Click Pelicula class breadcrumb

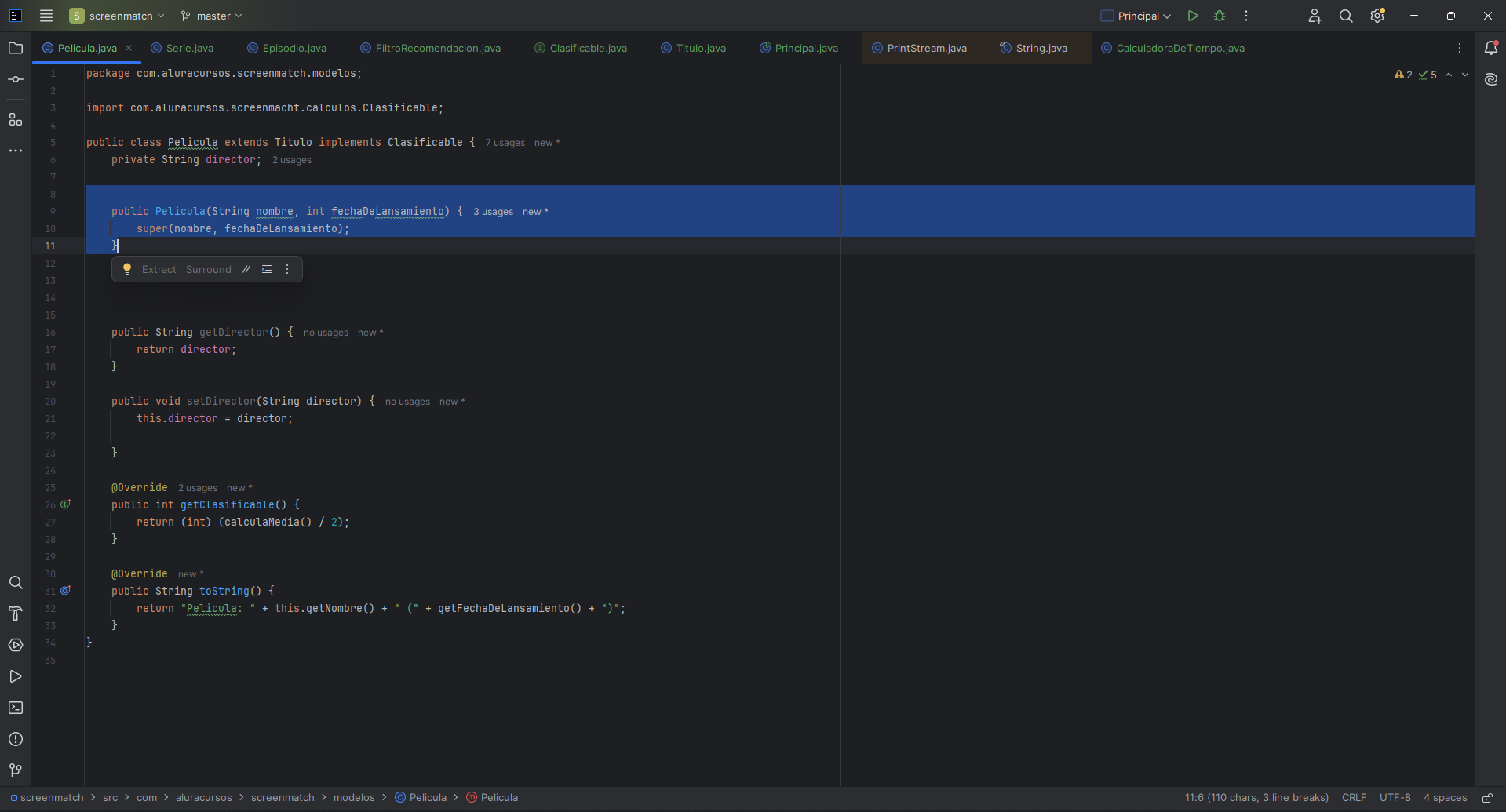(421, 798)
